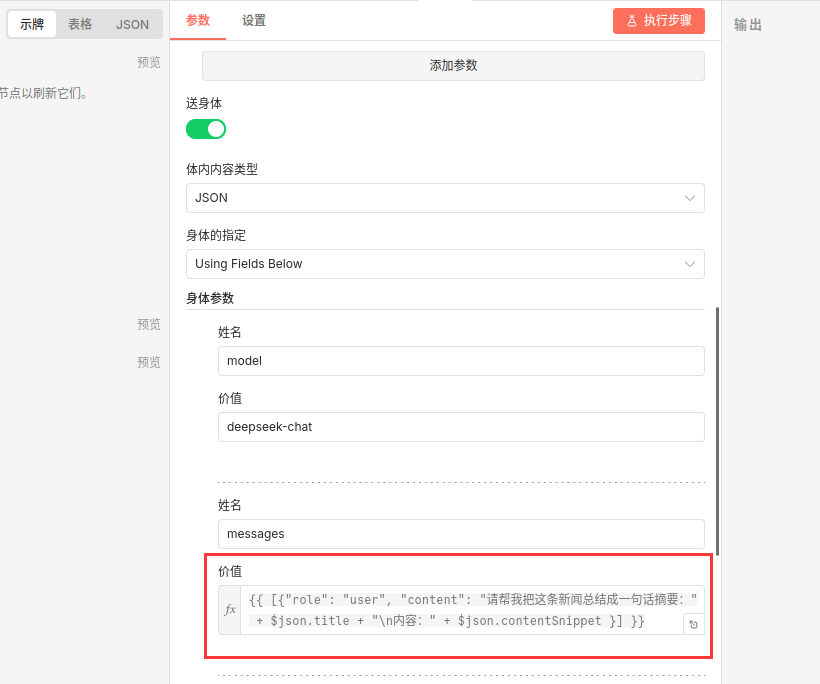Image resolution: width=820 pixels, height=684 pixels.
Task: Open expression editor icon in messages value field
Action: 693,624
